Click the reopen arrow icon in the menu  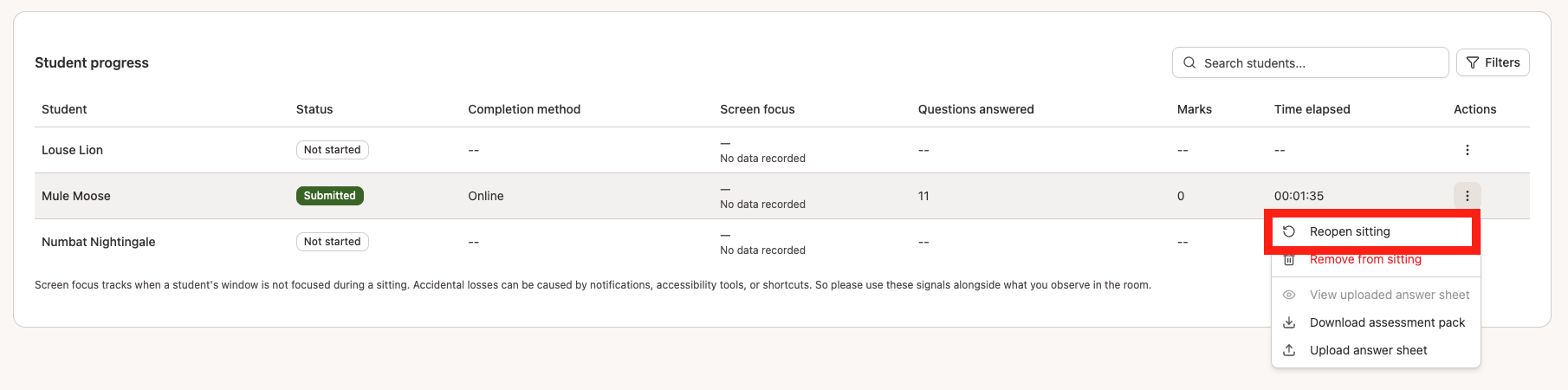(x=1289, y=231)
